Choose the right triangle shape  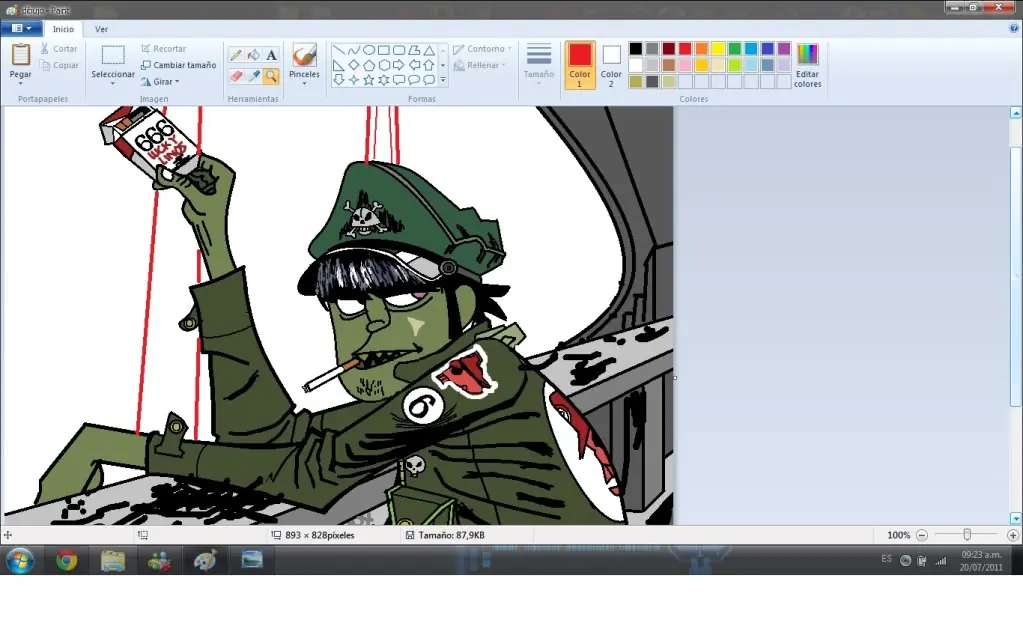point(339,65)
